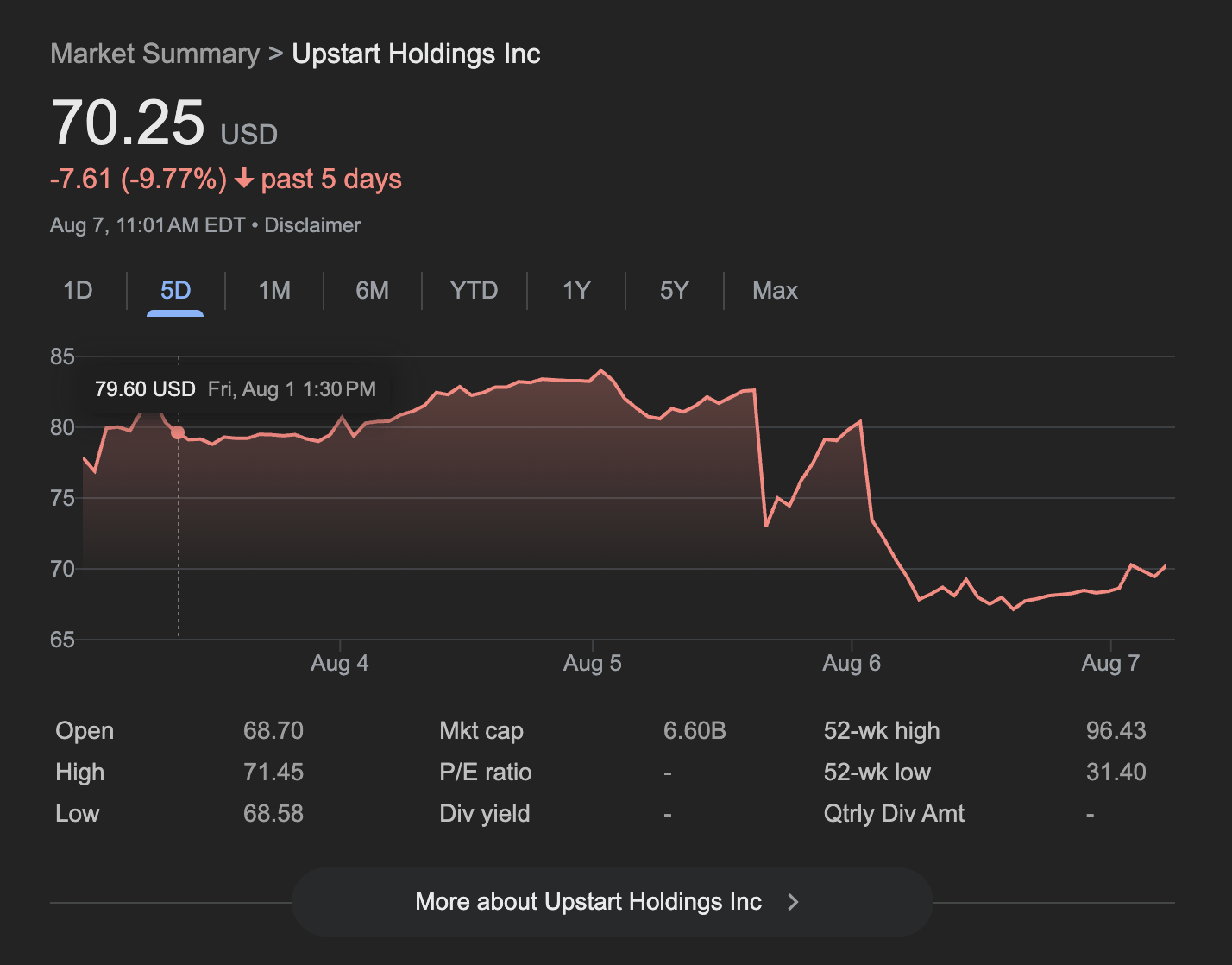
Task: Click the Low value 68.58
Action: coord(273,814)
